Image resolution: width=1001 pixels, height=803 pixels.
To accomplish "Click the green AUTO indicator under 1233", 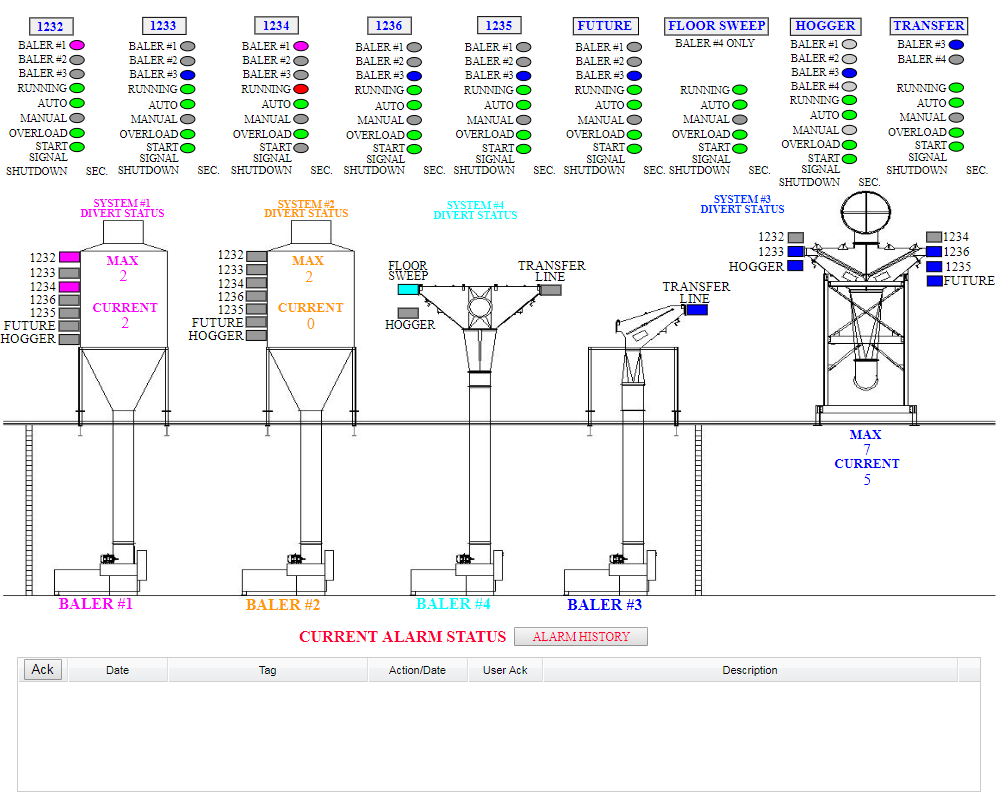I will (x=188, y=104).
